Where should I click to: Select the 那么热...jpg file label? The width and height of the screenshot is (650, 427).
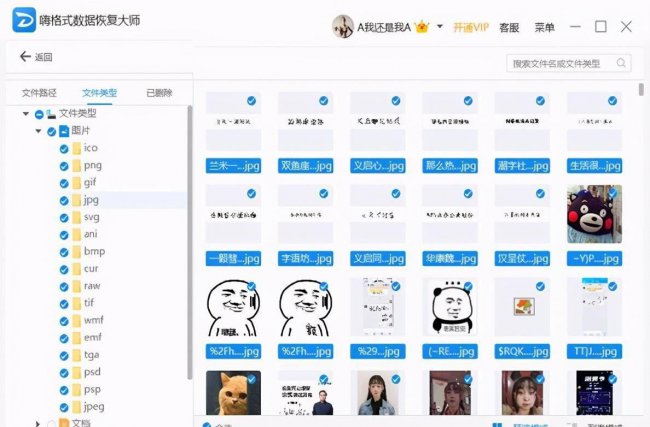(x=450, y=166)
